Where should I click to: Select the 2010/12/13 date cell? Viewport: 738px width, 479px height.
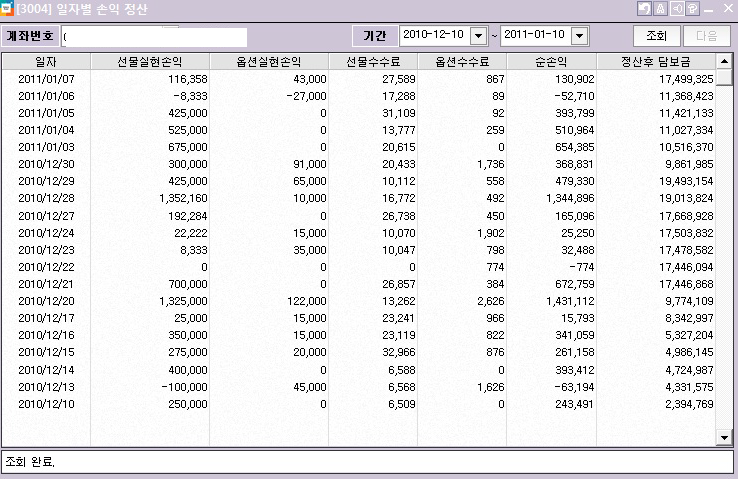(x=46, y=387)
